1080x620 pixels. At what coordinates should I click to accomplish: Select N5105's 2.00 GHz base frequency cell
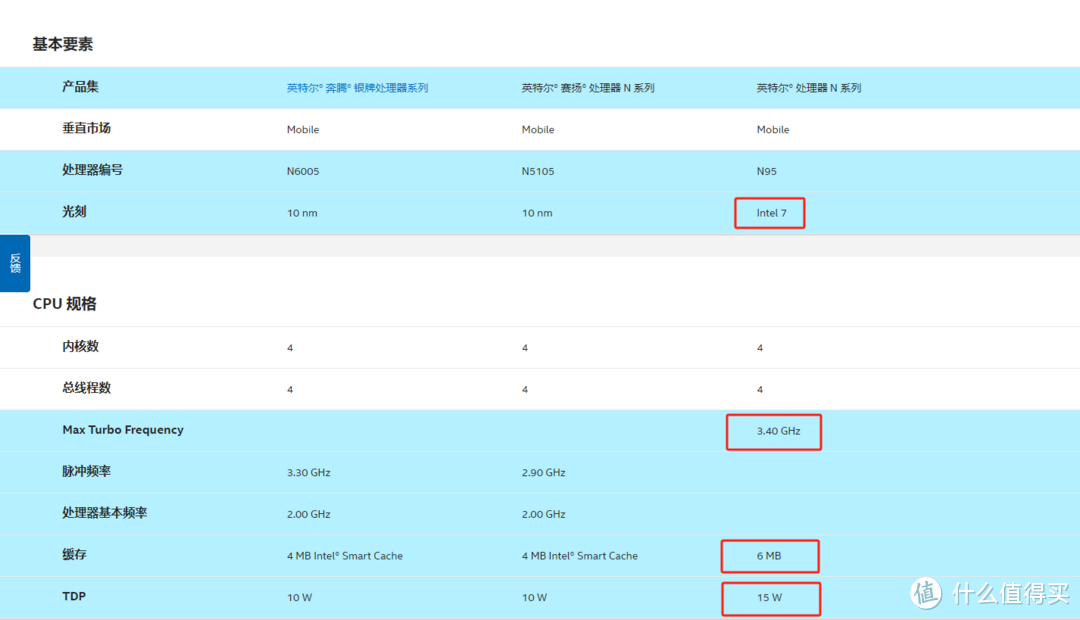[x=543, y=515]
